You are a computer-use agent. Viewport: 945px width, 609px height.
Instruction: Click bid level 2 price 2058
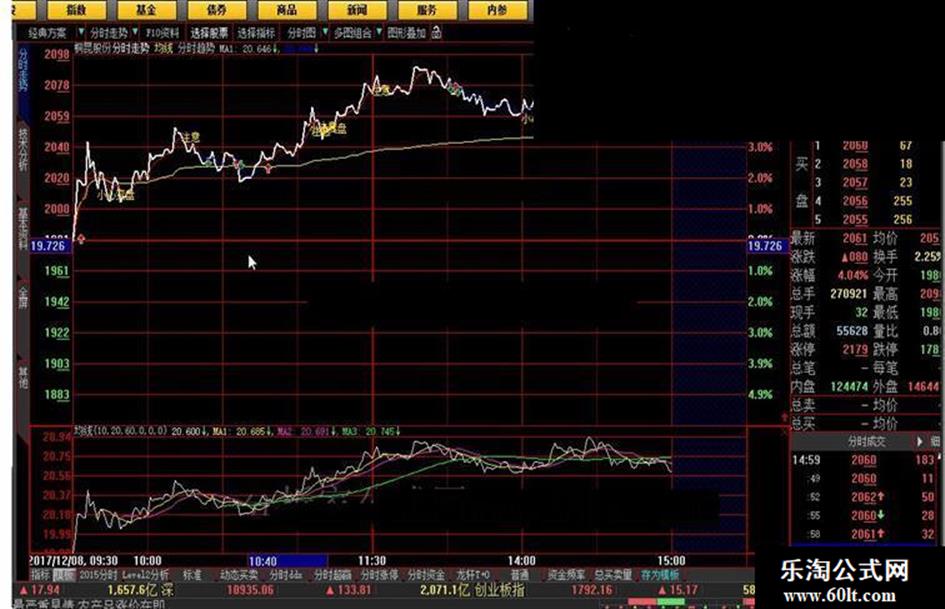coord(855,163)
